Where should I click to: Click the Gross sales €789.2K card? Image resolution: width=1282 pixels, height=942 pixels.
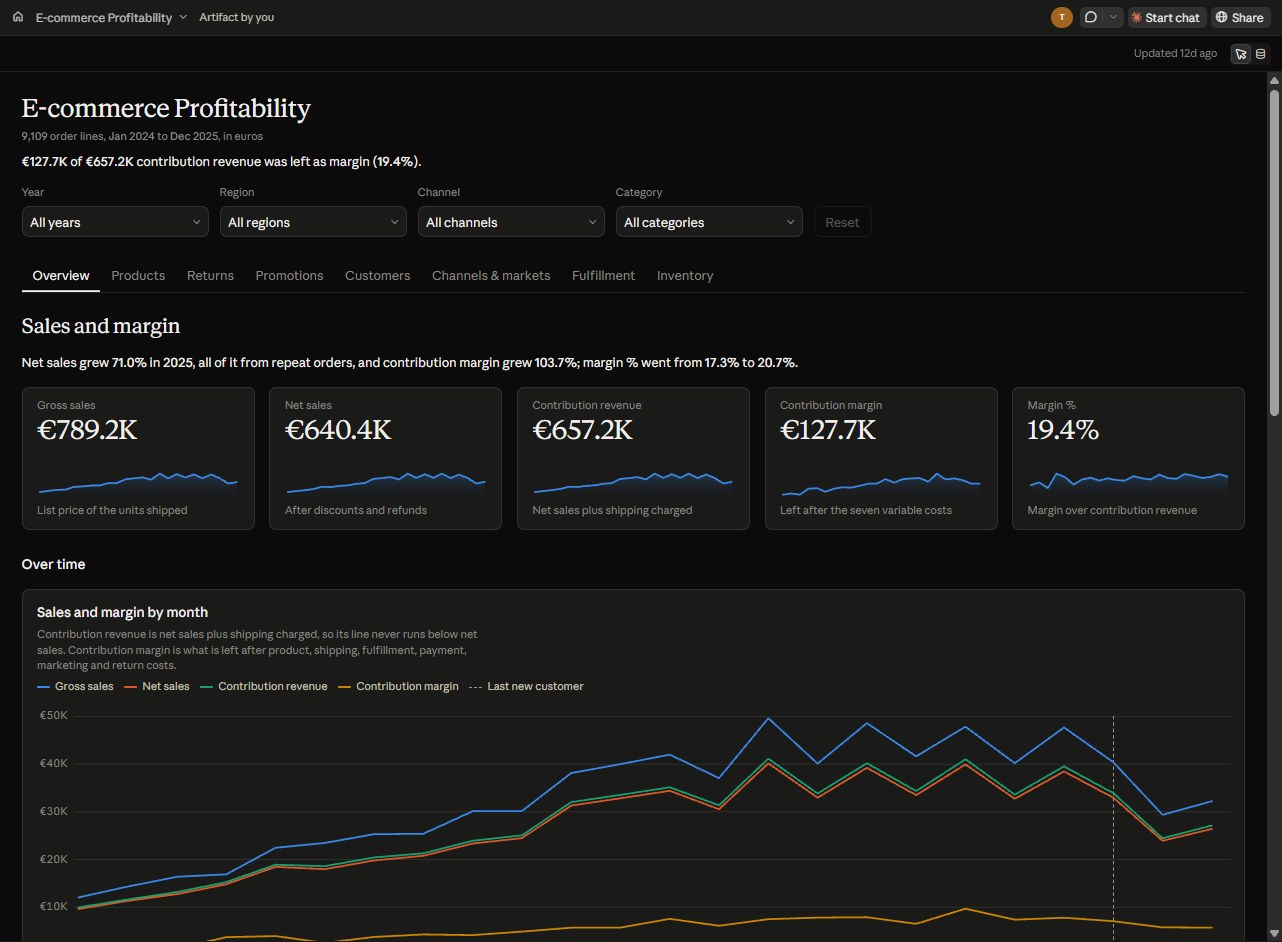tap(138, 458)
